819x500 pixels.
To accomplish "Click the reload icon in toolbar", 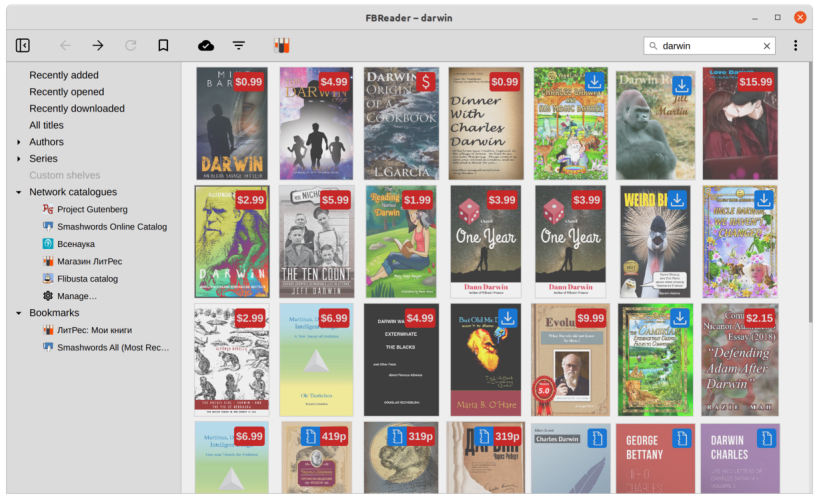I will click(x=131, y=45).
